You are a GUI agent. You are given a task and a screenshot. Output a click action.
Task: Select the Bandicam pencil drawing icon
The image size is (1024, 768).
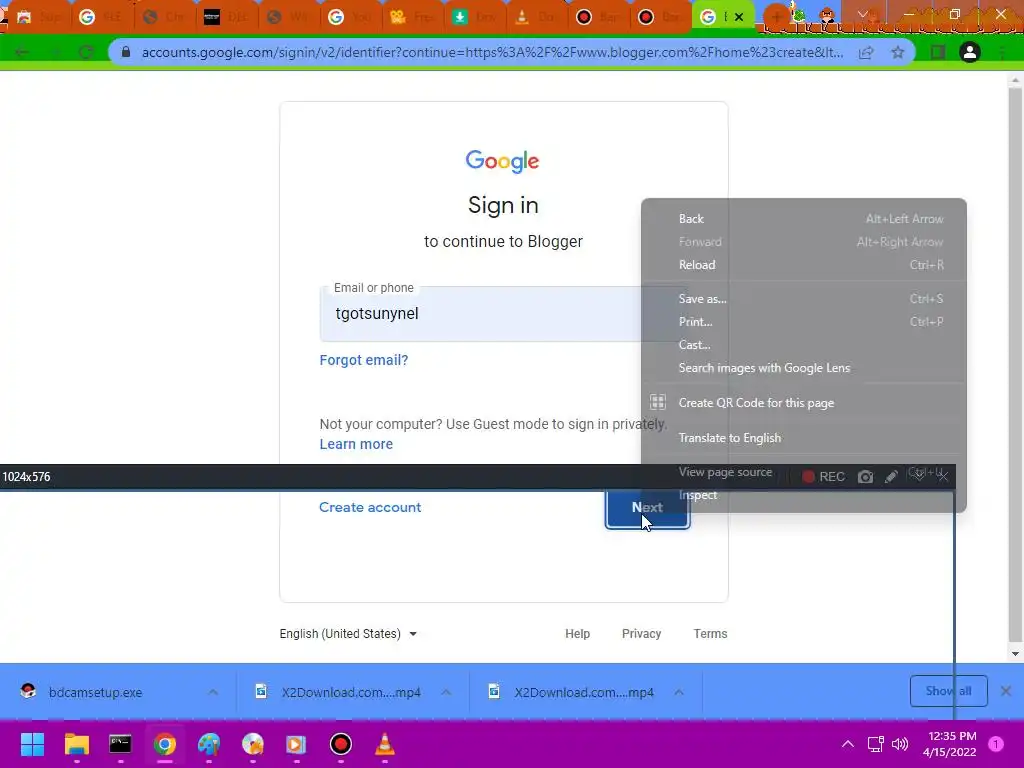coord(891,477)
